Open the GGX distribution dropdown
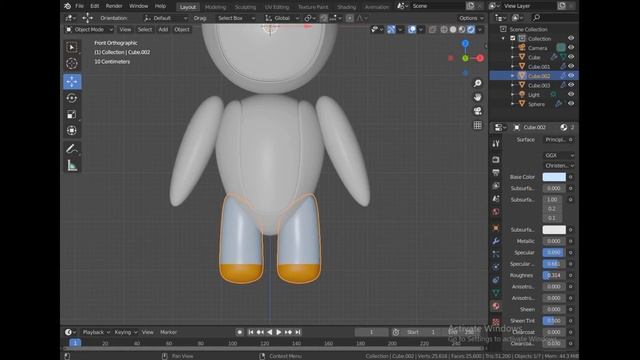The width and height of the screenshot is (640, 360). (559, 156)
